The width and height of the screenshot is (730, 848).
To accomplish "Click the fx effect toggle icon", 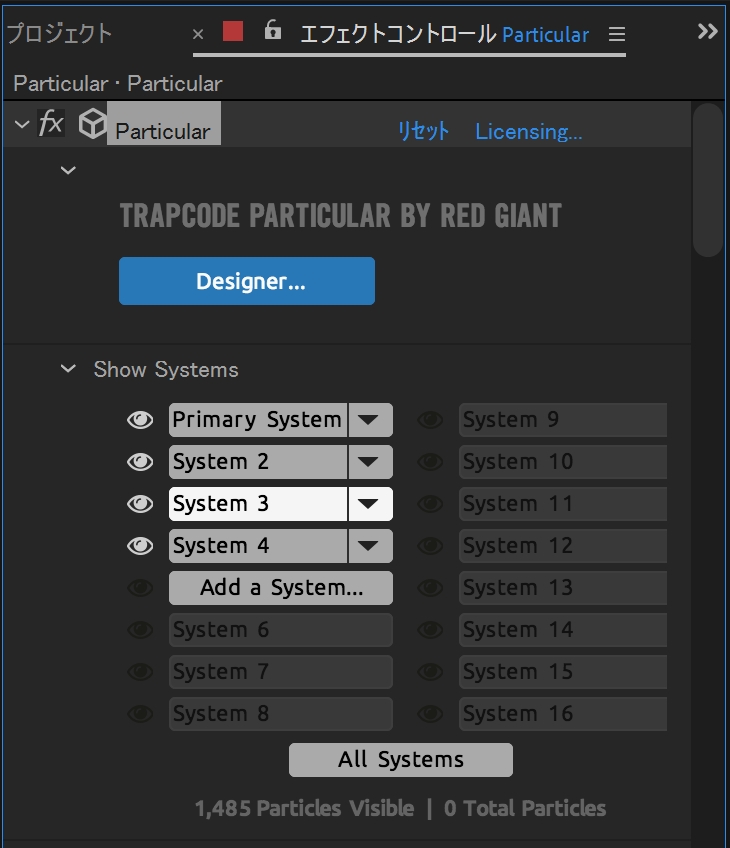I will [x=51, y=124].
